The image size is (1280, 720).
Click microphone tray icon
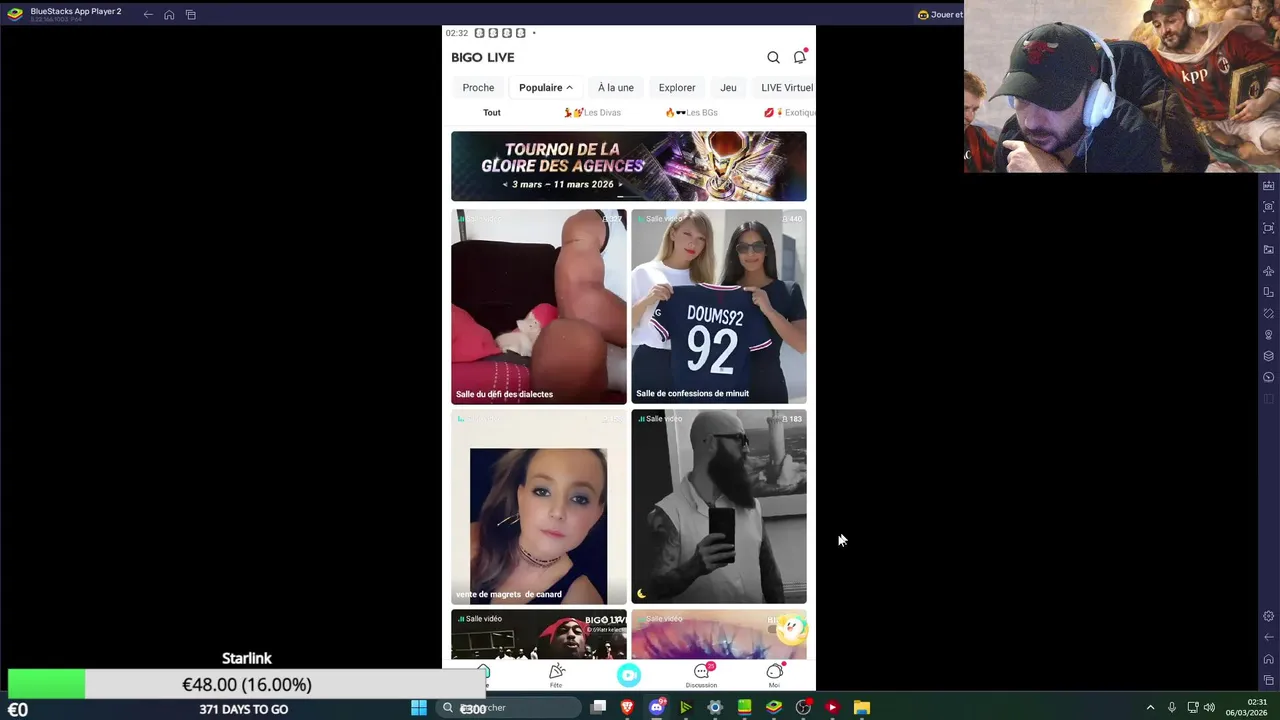pos(1172,708)
